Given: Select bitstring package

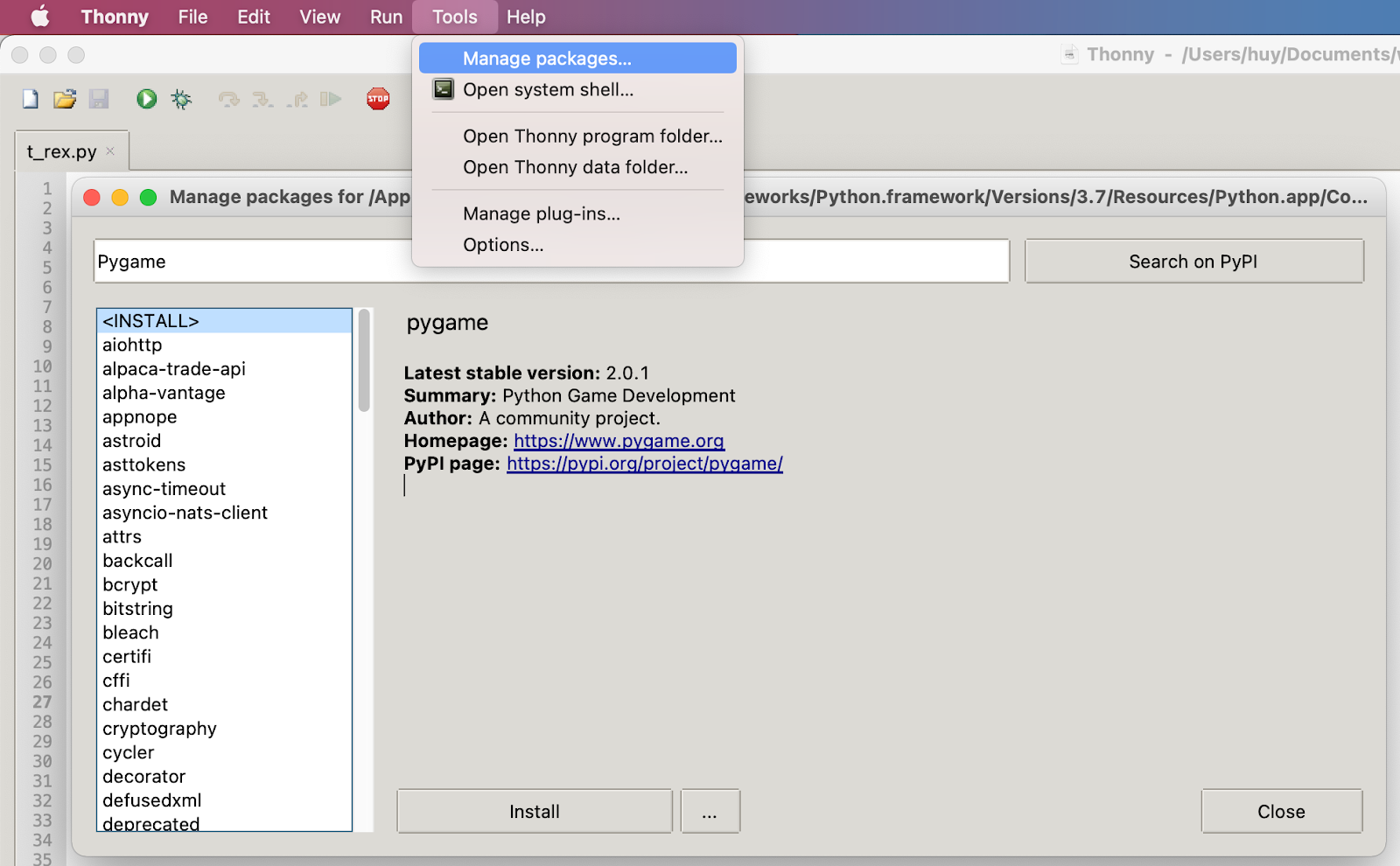Looking at the screenshot, I should tap(224, 609).
